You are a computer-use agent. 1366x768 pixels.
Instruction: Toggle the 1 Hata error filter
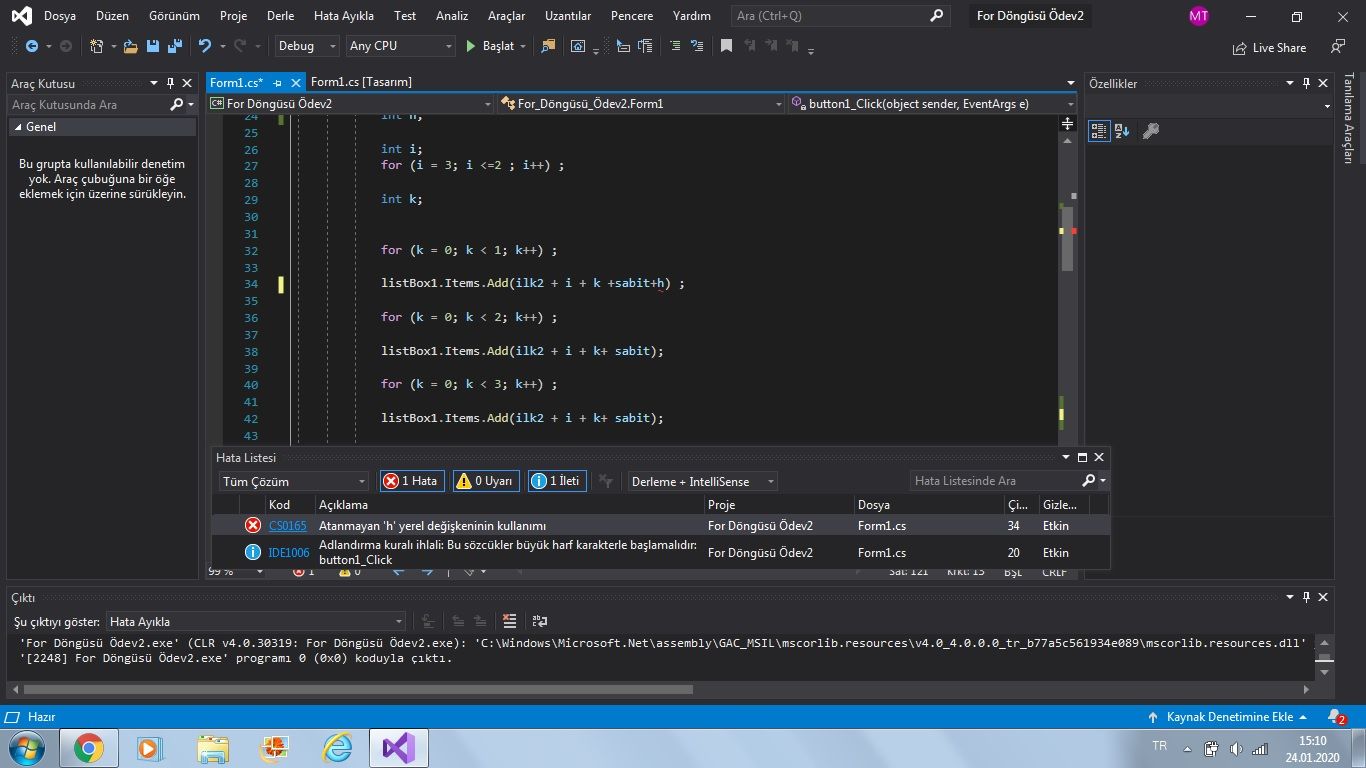click(x=411, y=481)
